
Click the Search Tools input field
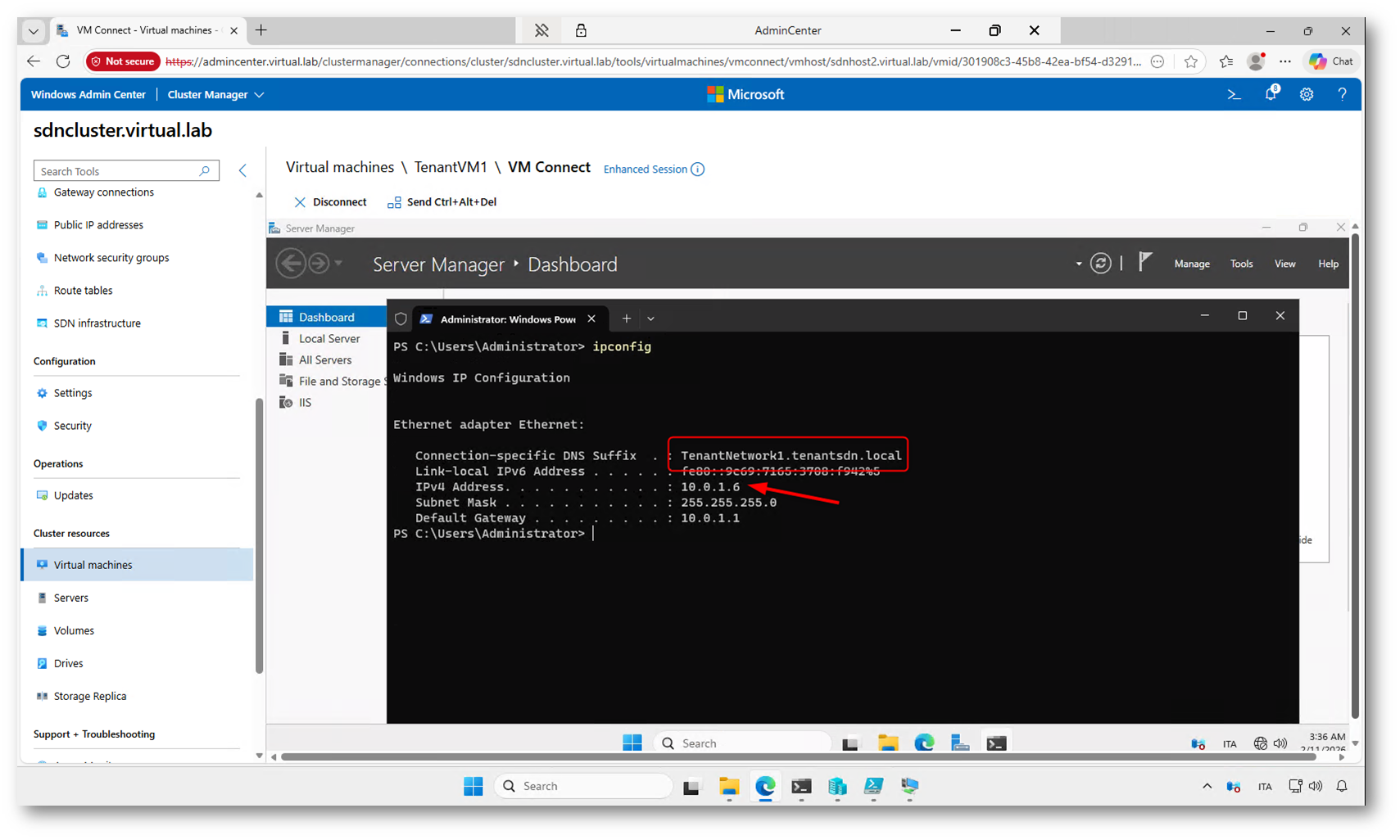coord(118,171)
